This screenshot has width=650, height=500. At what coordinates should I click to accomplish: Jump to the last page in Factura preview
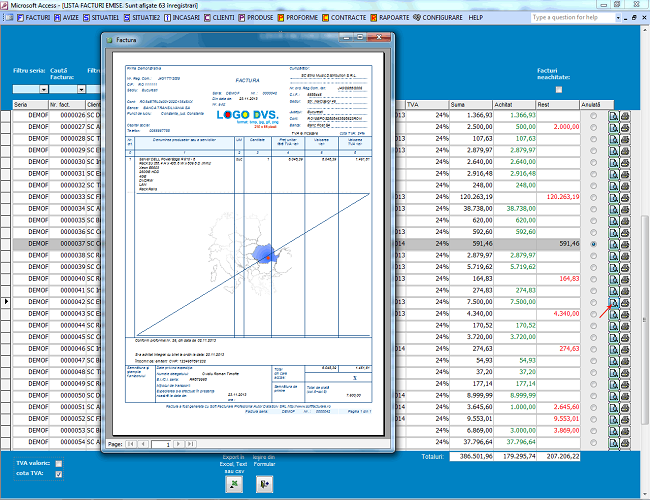[191, 444]
